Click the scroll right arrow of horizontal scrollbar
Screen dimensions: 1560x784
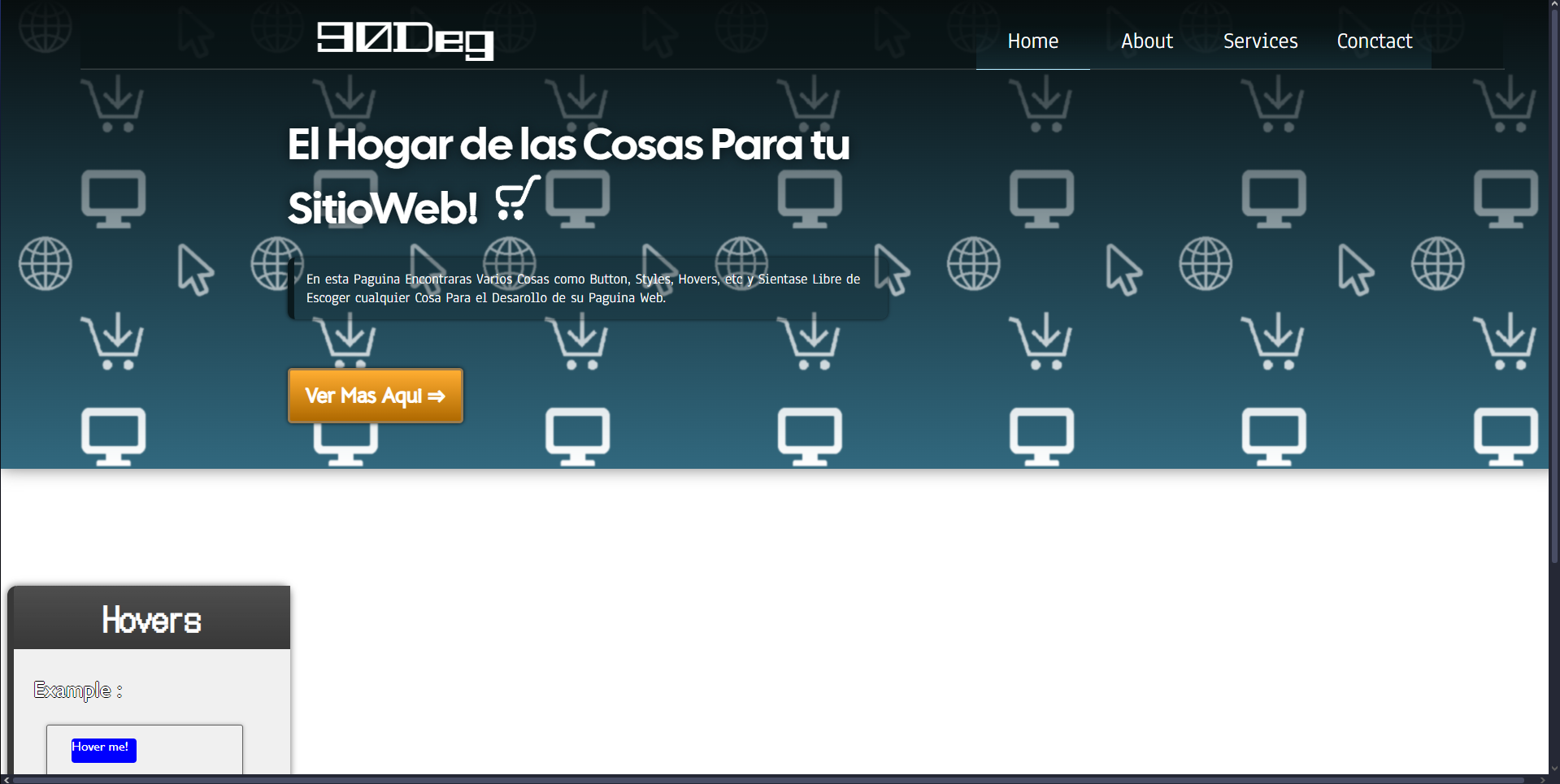(x=1542, y=779)
